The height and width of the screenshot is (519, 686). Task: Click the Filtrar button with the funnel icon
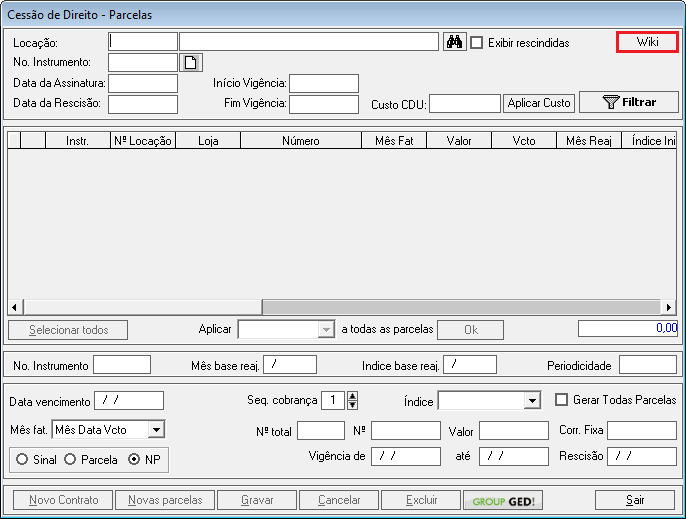pyautogui.click(x=629, y=102)
